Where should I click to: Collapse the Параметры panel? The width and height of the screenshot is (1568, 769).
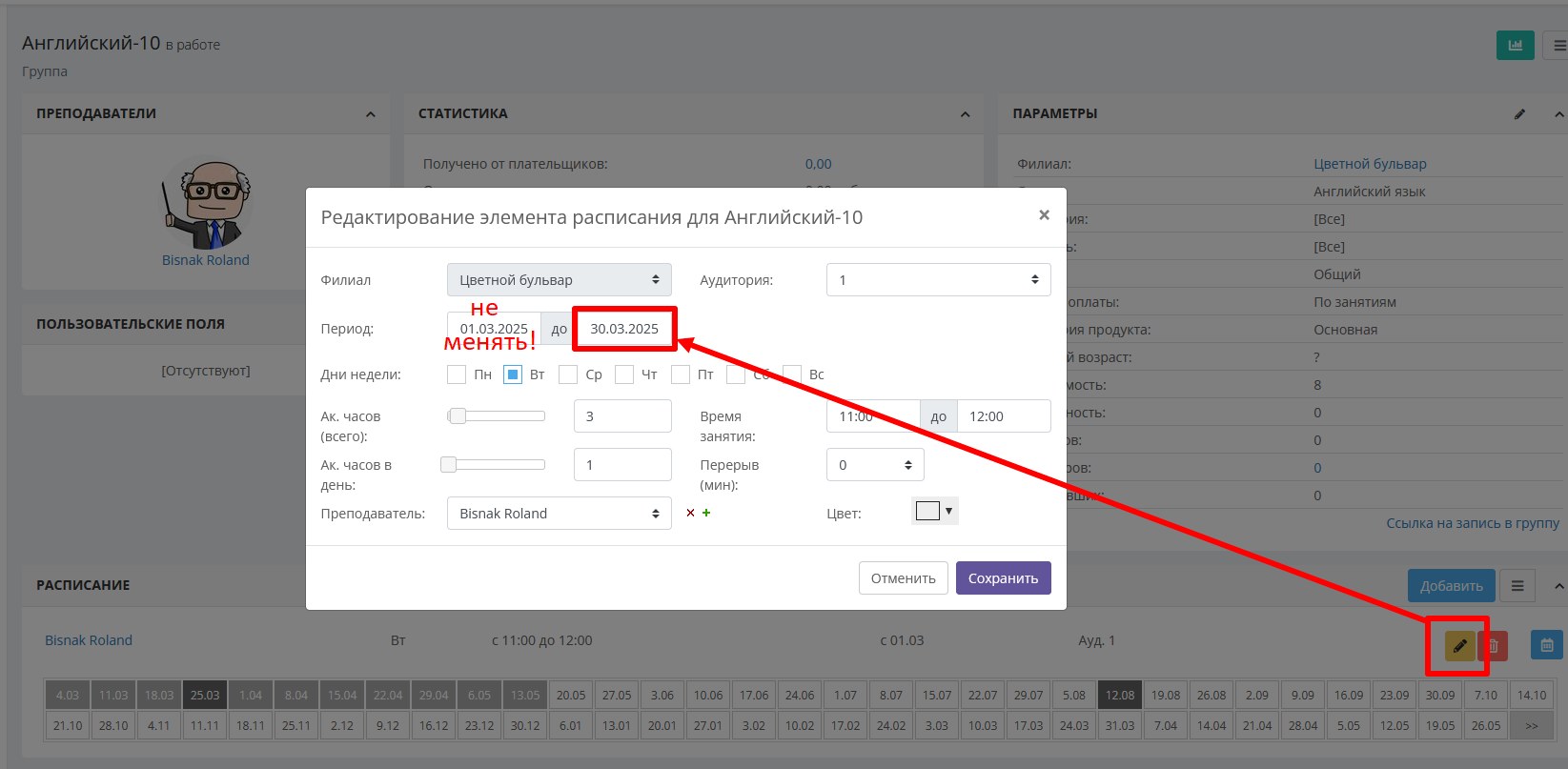[1559, 114]
